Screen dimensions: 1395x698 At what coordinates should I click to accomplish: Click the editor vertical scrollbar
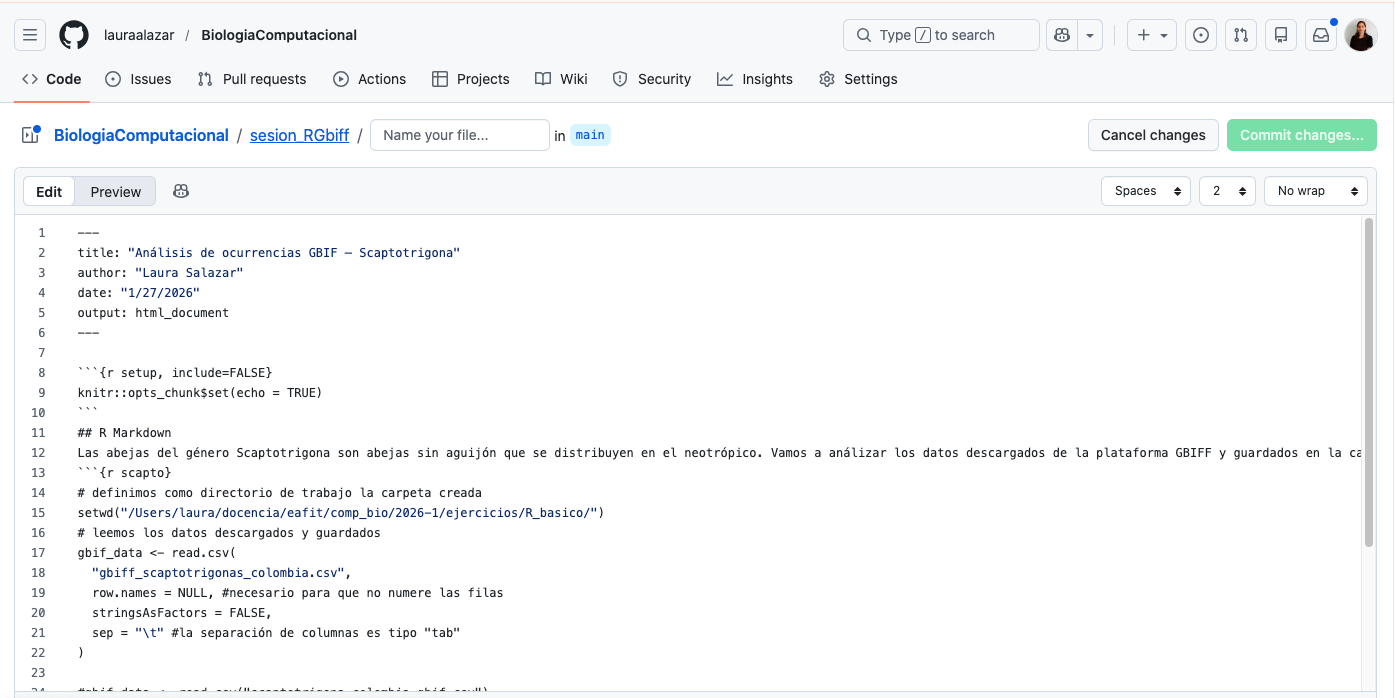[x=1369, y=382]
